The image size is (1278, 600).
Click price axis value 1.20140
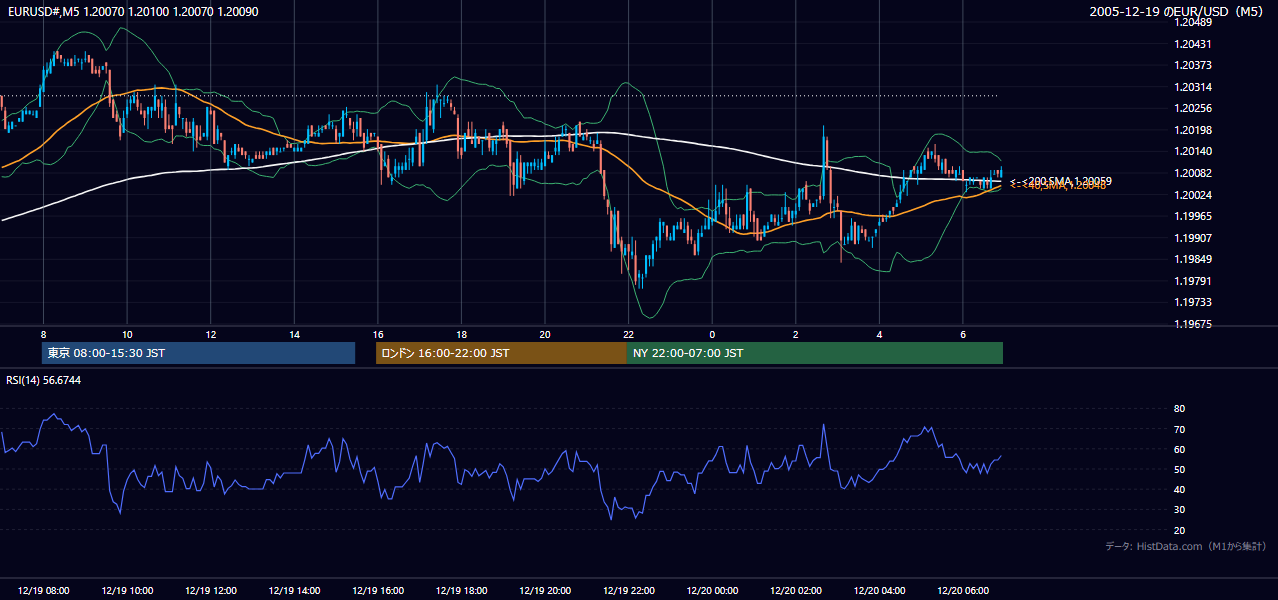point(1192,151)
